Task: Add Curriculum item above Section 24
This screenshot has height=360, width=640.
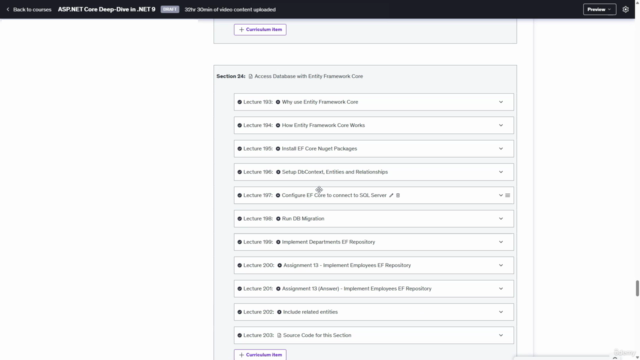Action: point(260,29)
